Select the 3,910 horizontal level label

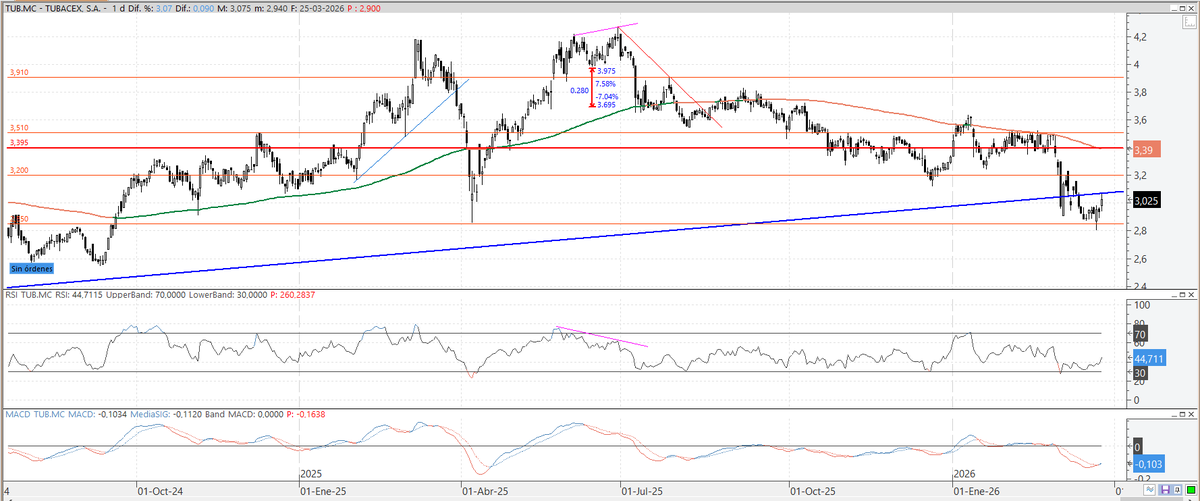[18, 73]
